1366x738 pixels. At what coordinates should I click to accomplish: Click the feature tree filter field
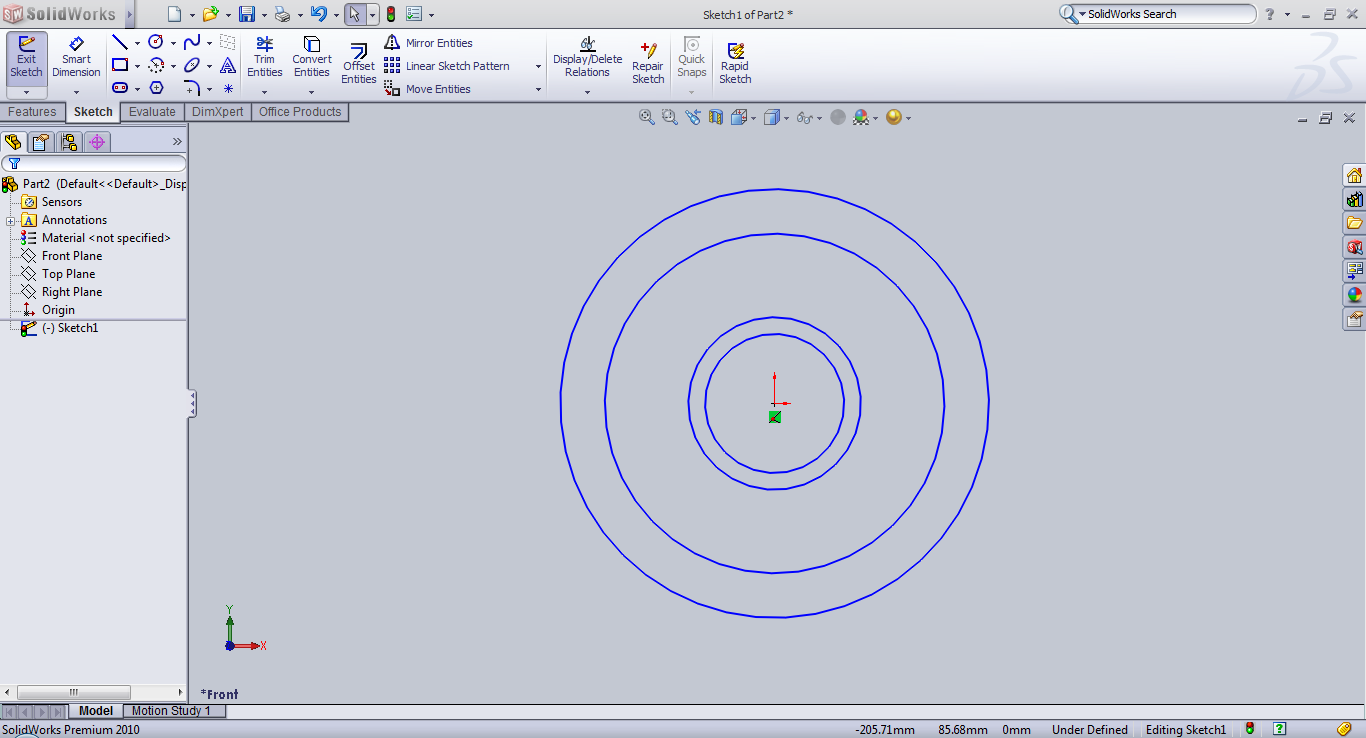(x=94, y=163)
